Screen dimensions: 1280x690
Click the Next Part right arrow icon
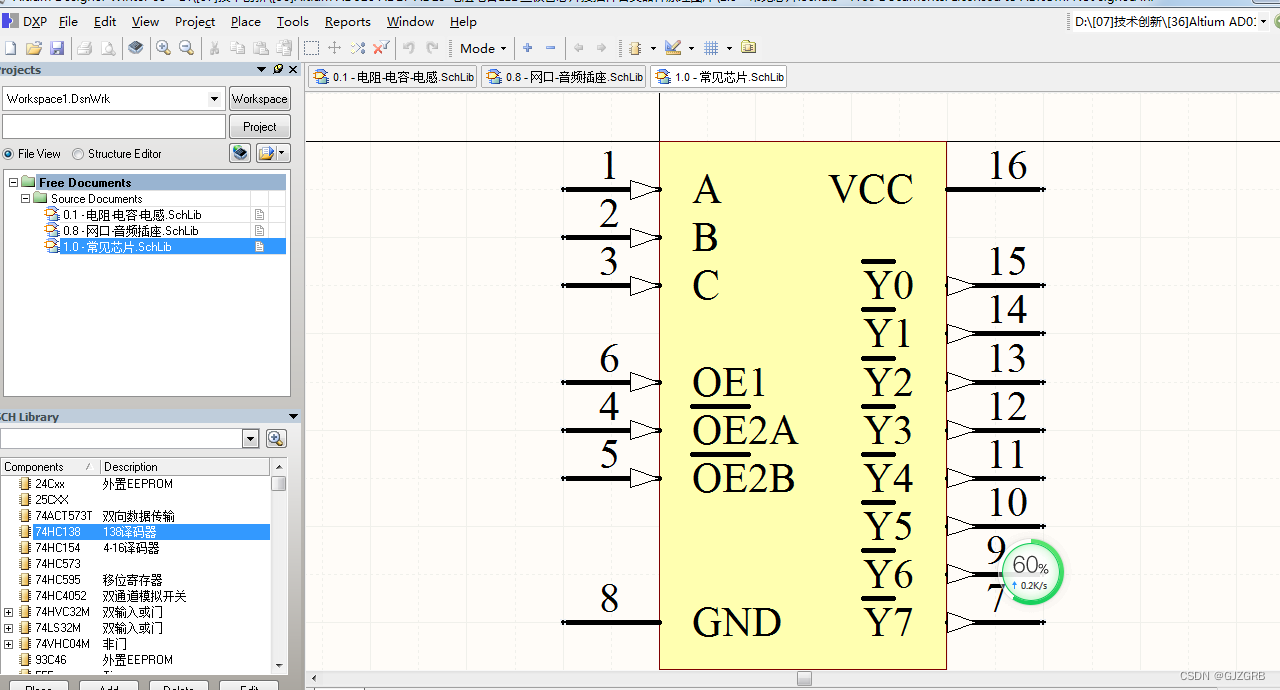click(601, 48)
